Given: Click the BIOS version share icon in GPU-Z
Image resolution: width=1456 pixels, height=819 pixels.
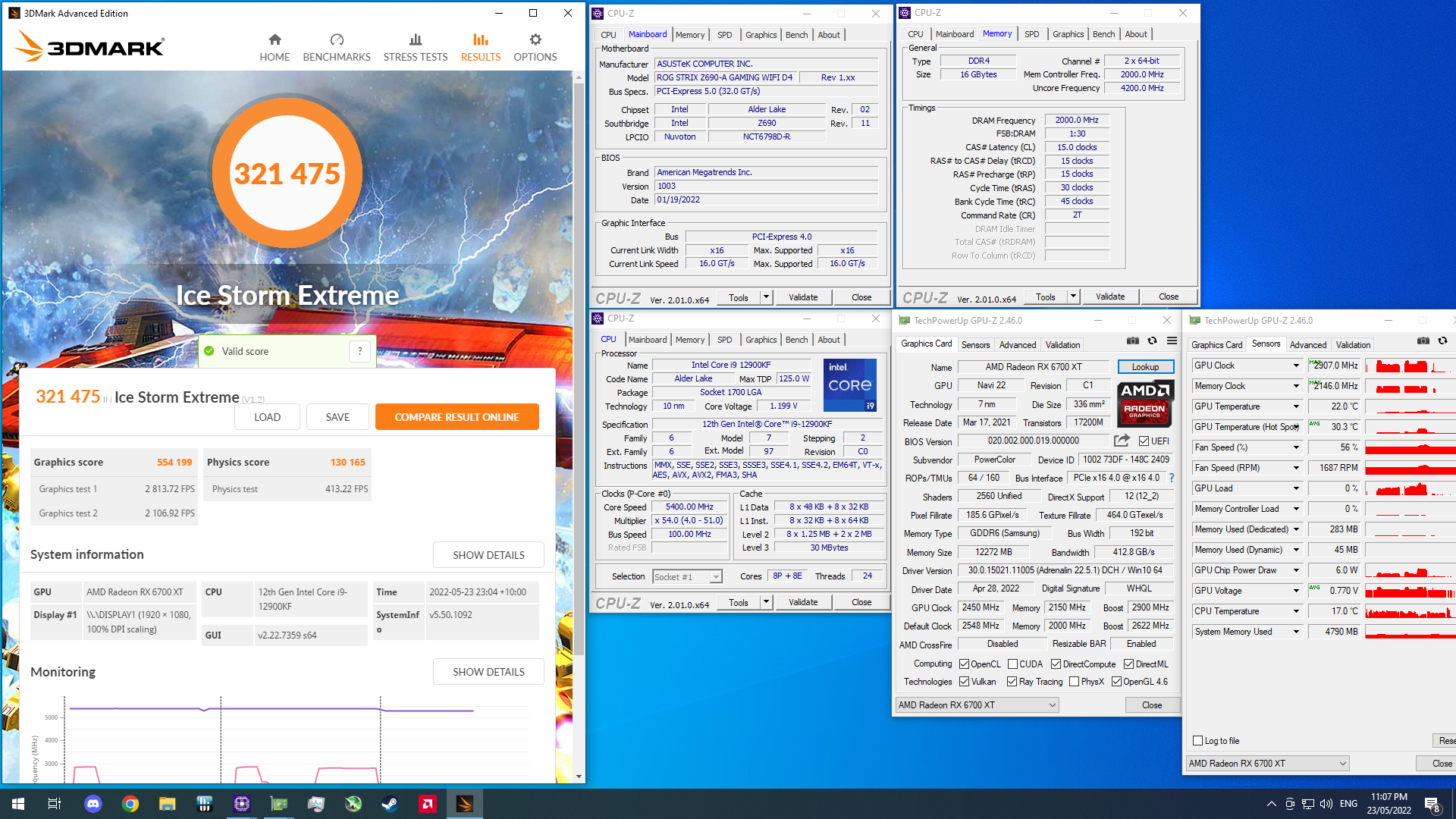Looking at the screenshot, I should [x=1122, y=441].
